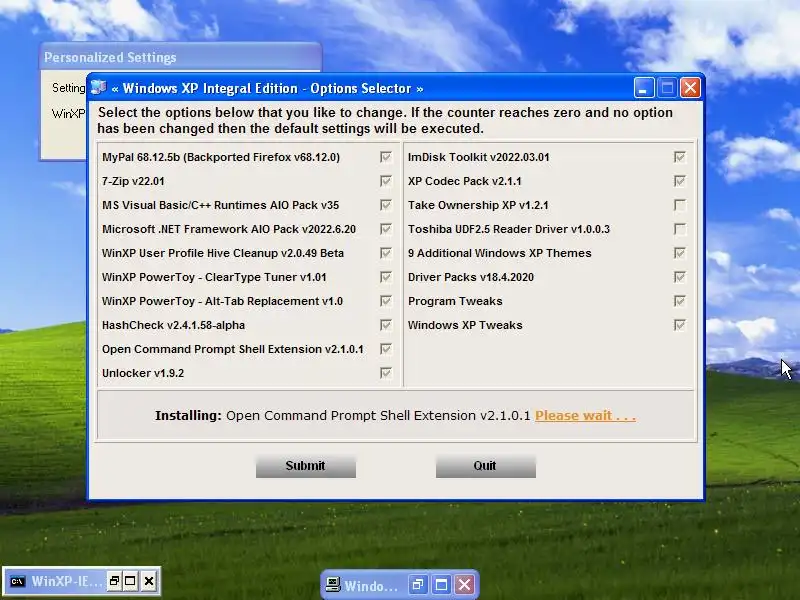800x600 pixels.
Task: Close the minimized WinXP-IE window
Action: pos(149,581)
